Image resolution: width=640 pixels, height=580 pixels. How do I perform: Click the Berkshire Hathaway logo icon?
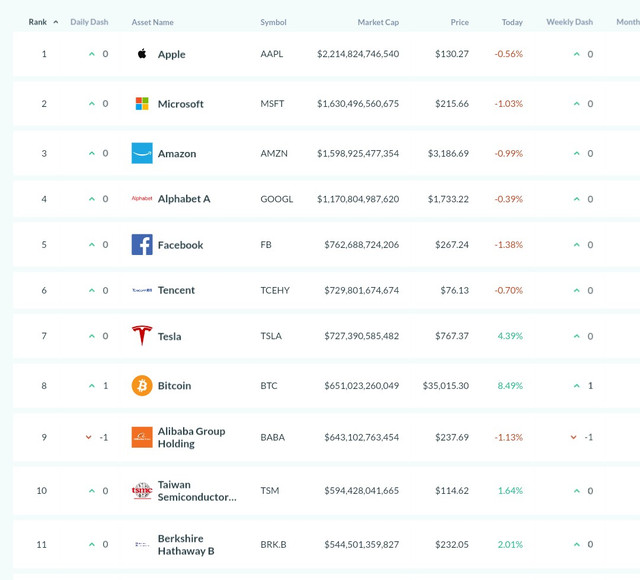142,544
